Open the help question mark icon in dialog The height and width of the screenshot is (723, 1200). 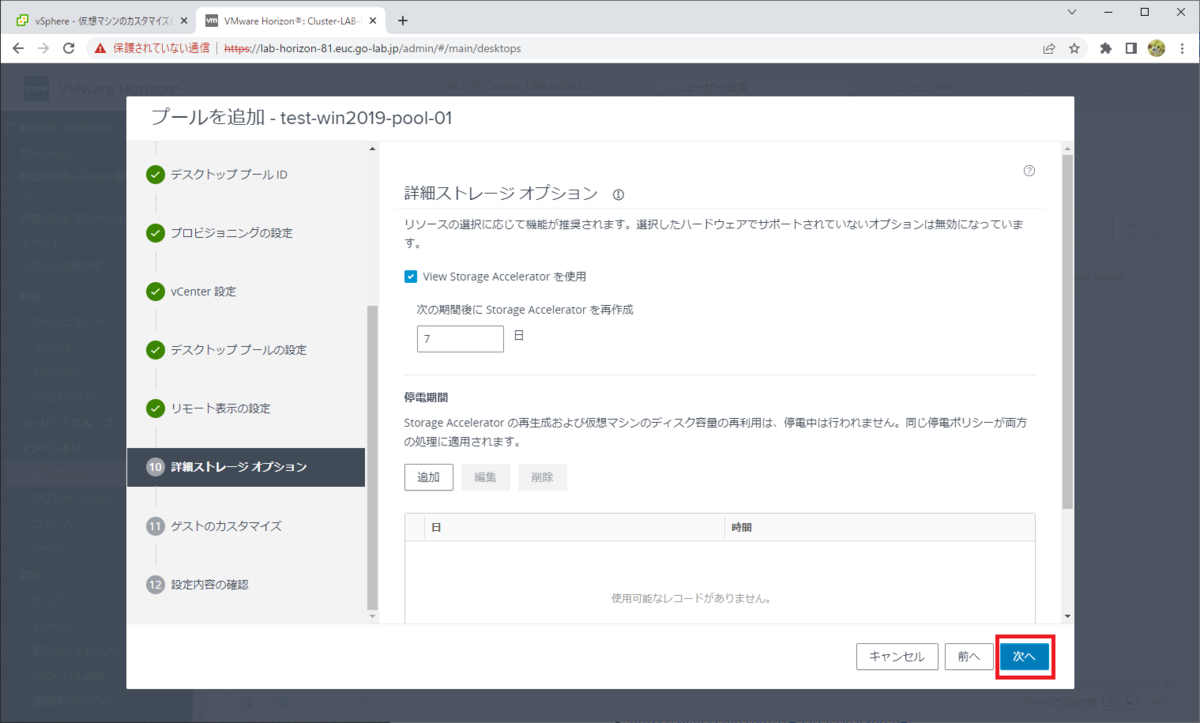tap(1029, 171)
